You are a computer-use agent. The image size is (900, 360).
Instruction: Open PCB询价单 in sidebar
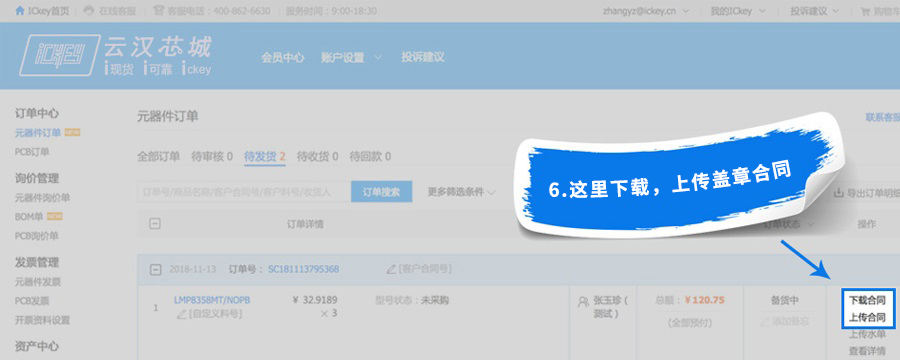37,235
